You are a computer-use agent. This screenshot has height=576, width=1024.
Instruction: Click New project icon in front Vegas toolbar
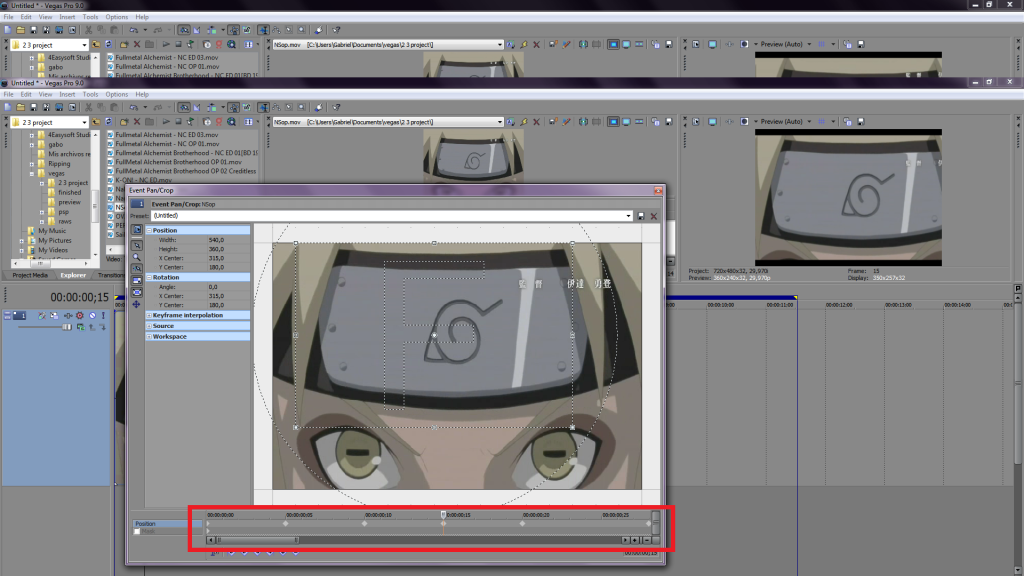pos(8,107)
